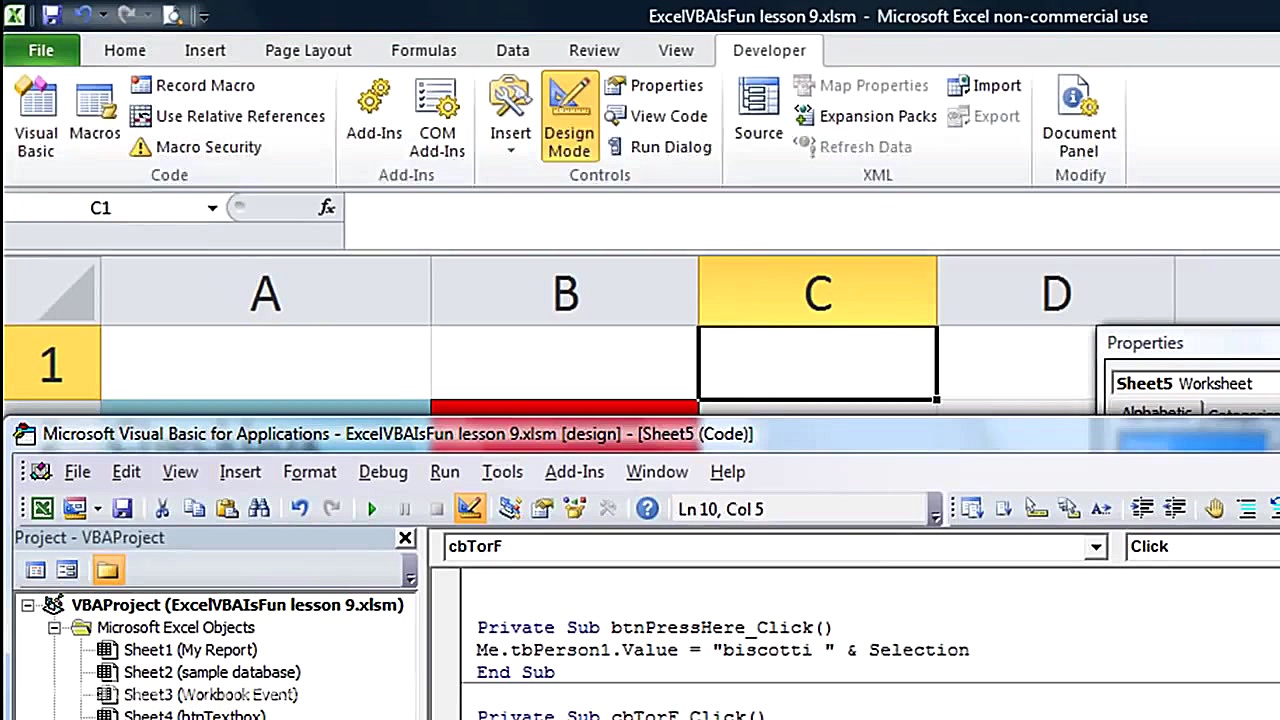Select Sheet2 (sample database) in tree

click(x=199, y=672)
